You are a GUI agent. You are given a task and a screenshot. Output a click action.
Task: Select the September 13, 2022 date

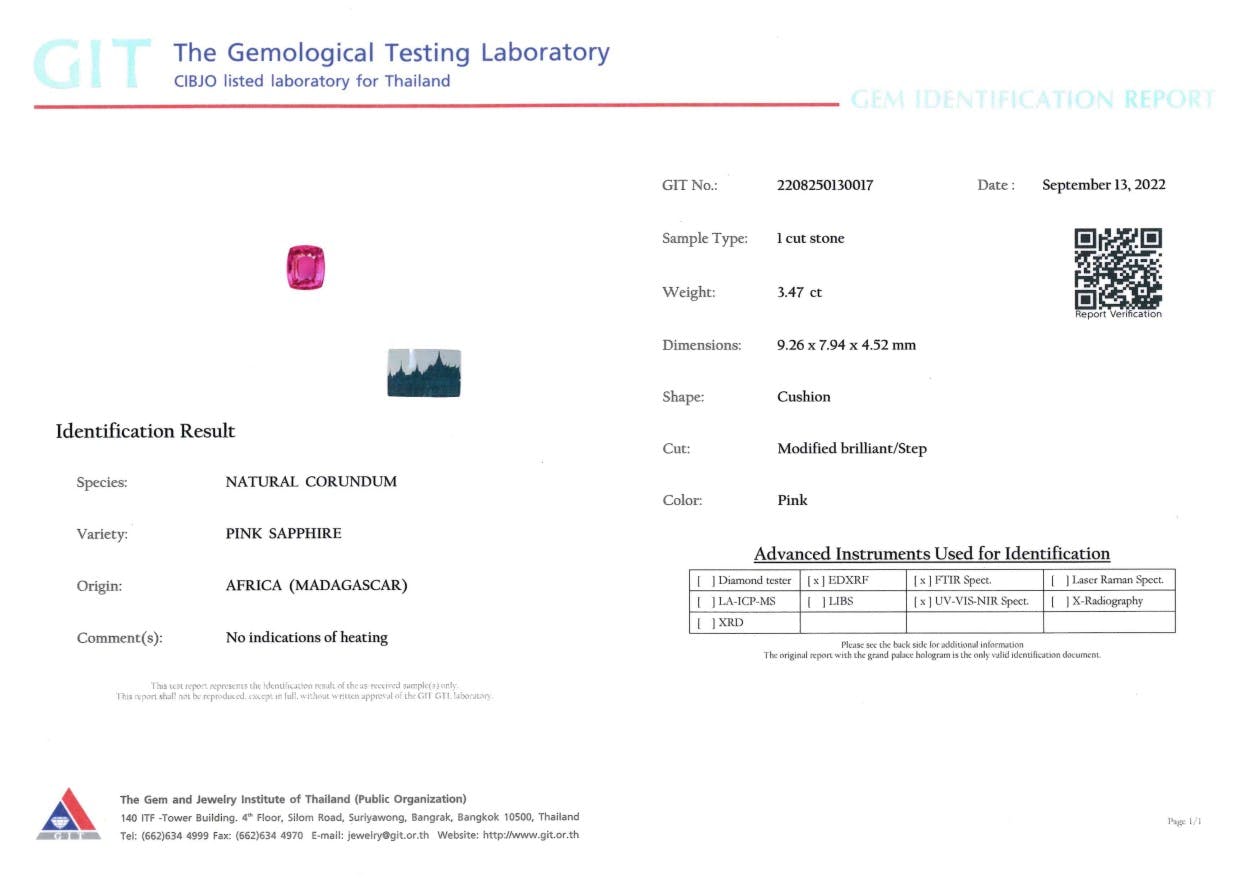(1103, 185)
